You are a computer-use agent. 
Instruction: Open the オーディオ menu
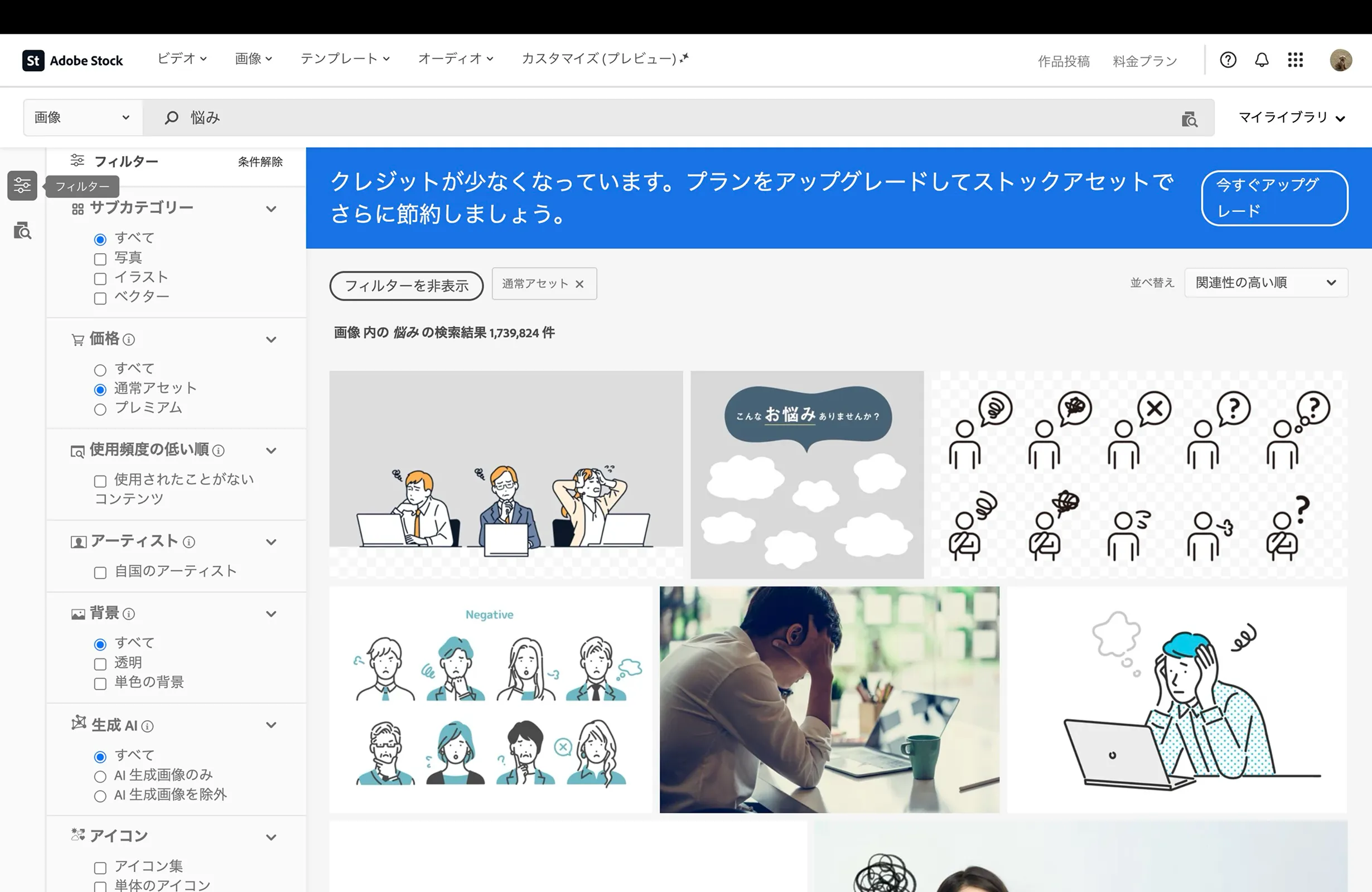tap(456, 59)
